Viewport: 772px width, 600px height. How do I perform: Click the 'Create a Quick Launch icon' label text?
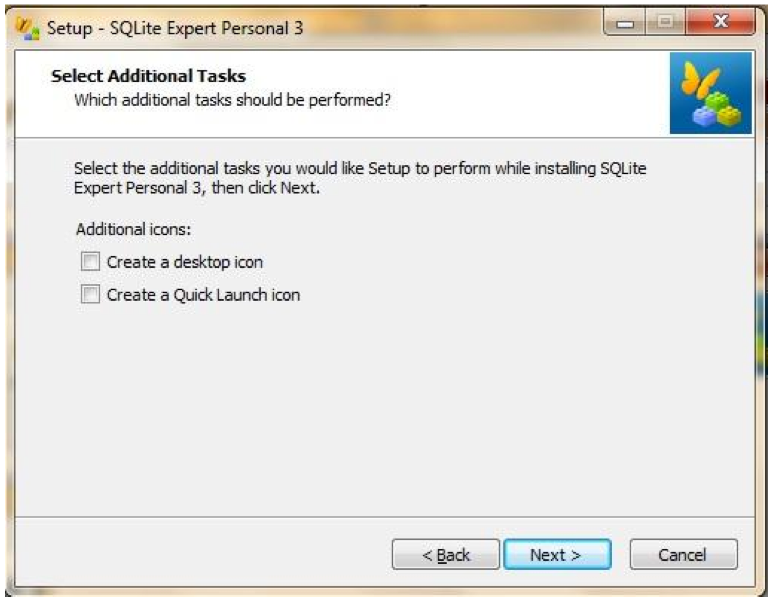point(203,295)
